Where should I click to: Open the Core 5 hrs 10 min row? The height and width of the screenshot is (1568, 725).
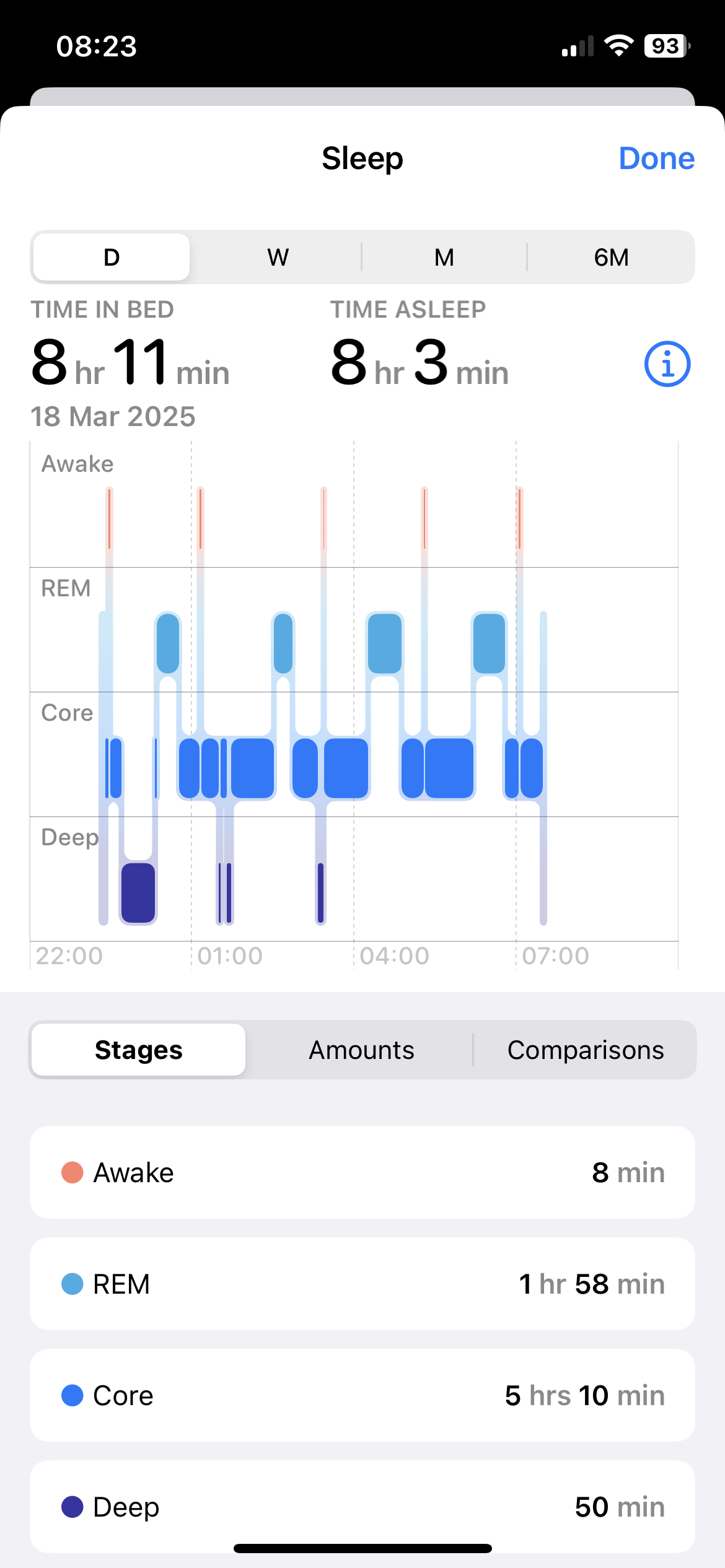pyautogui.click(x=362, y=1395)
